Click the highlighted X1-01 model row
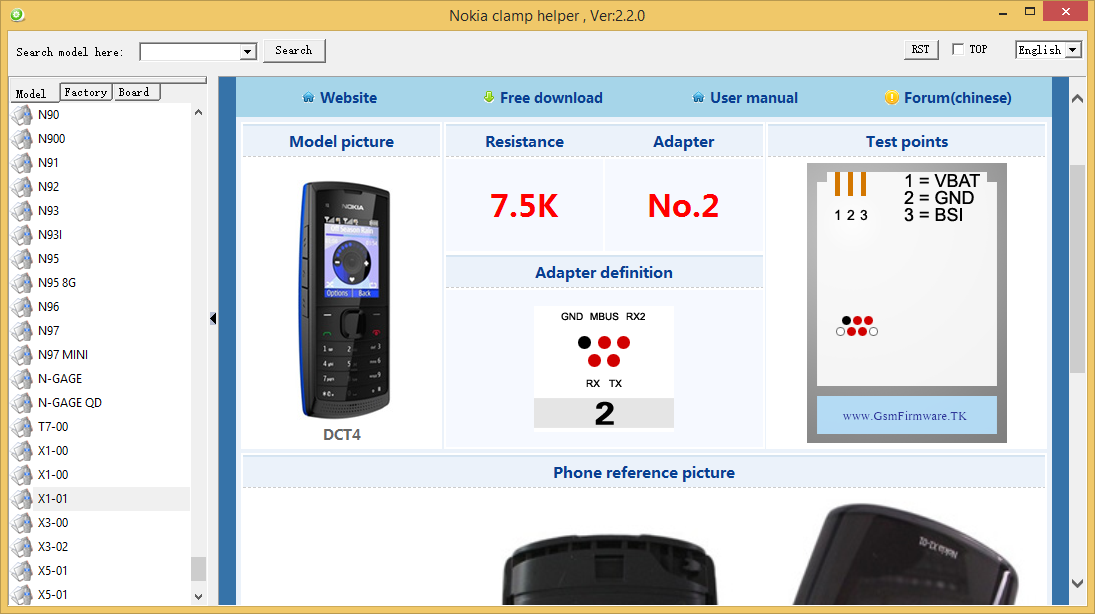Image resolution: width=1095 pixels, height=614 pixels. pyautogui.click(x=99, y=499)
